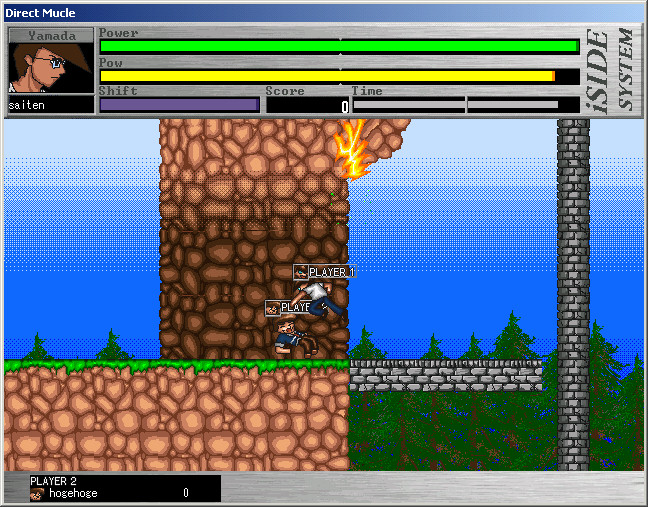Image resolution: width=648 pixels, height=507 pixels.
Task: Click the face icon beside PLAYER 1 tag
Action: click(301, 272)
